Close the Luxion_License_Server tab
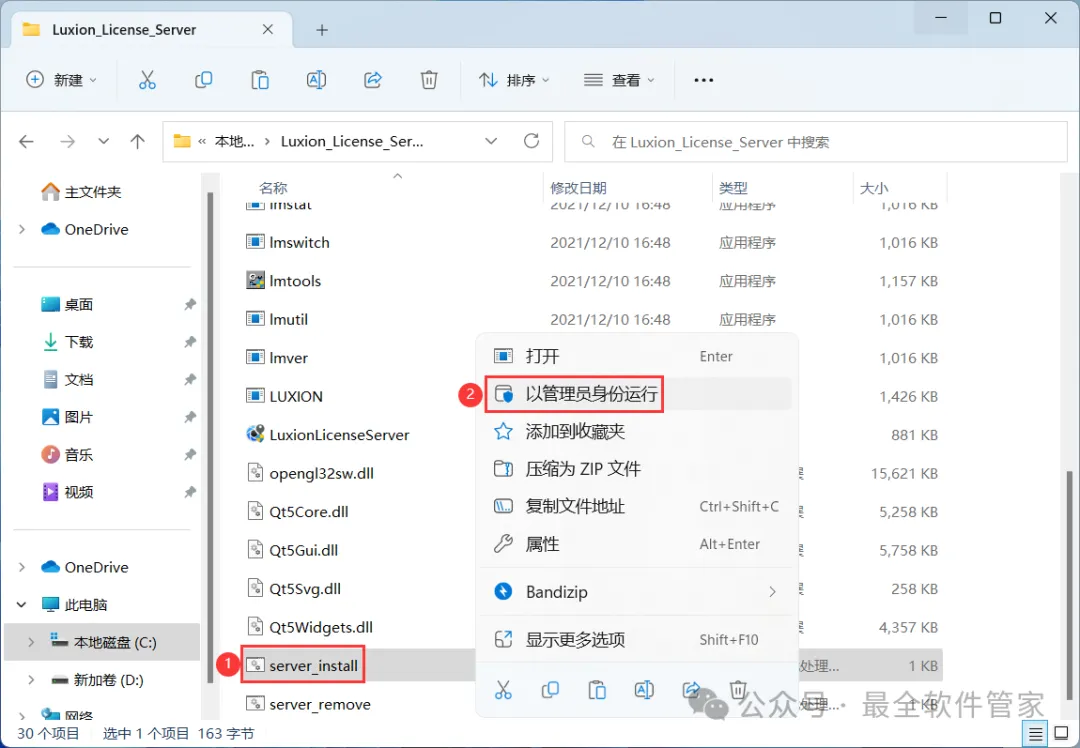The width and height of the screenshot is (1080, 748). (x=268, y=30)
